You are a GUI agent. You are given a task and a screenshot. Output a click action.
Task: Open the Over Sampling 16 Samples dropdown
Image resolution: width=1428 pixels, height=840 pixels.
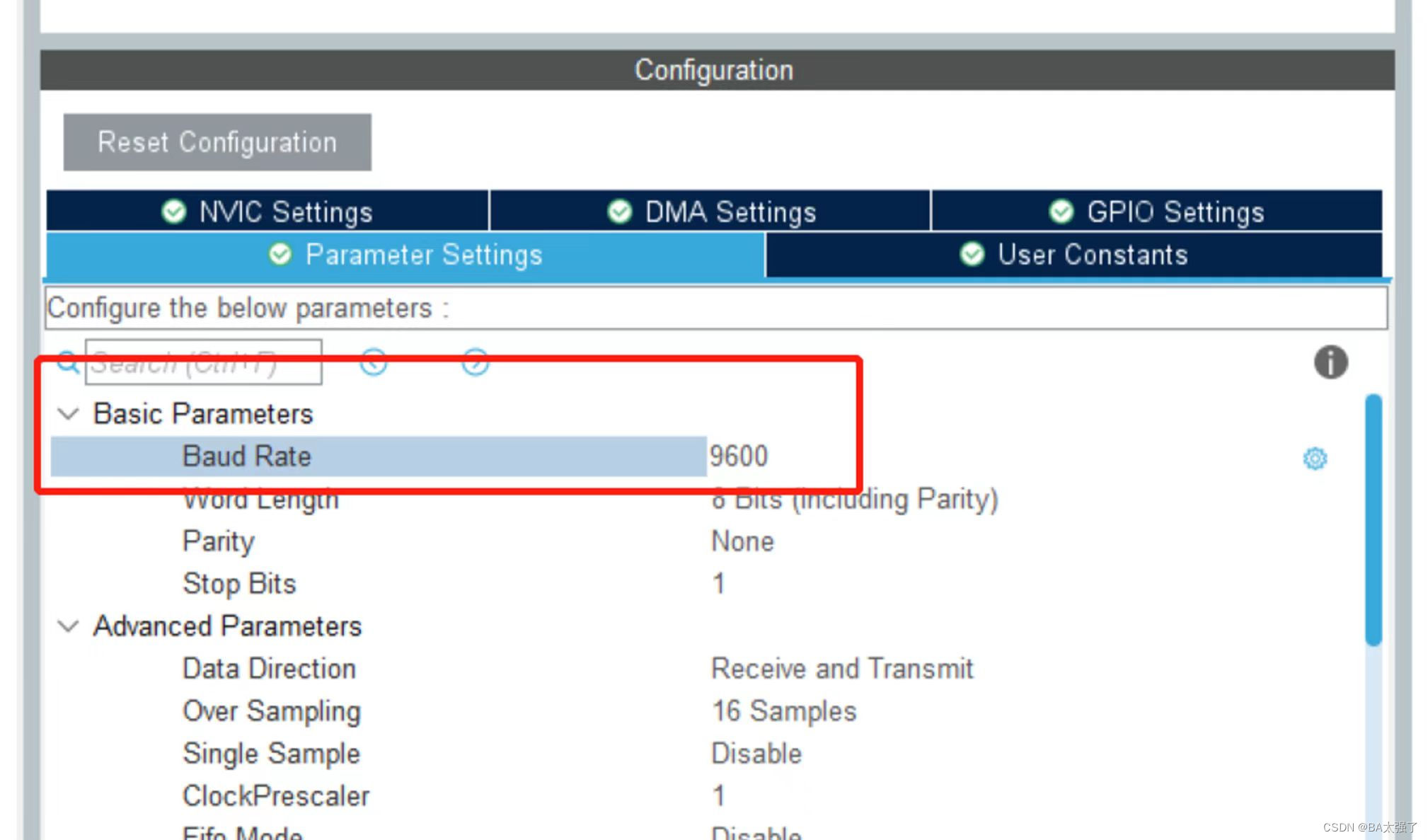point(783,711)
